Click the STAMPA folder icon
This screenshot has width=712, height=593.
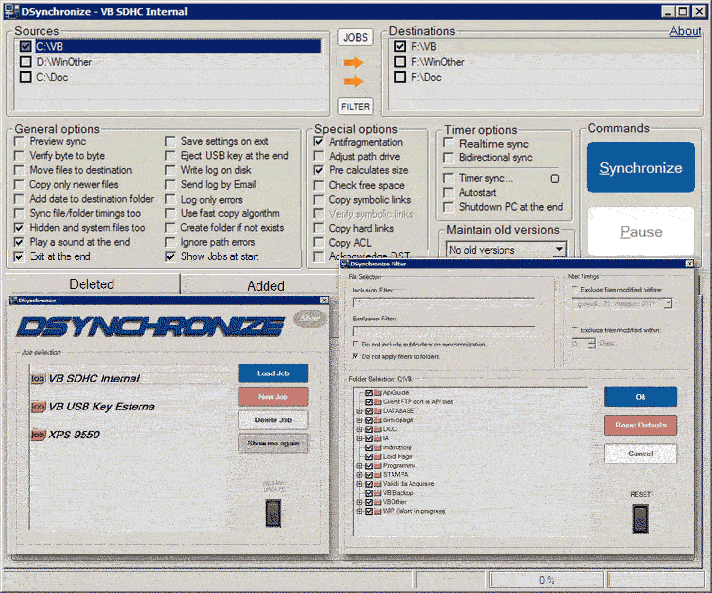378,474
